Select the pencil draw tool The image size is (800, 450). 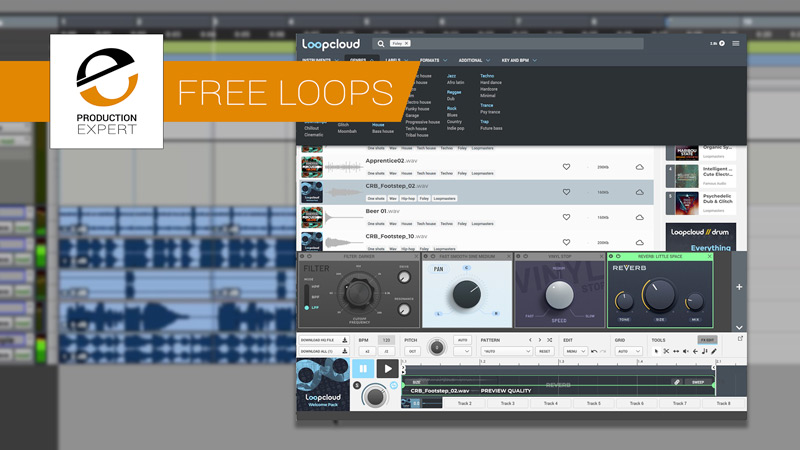coord(714,351)
